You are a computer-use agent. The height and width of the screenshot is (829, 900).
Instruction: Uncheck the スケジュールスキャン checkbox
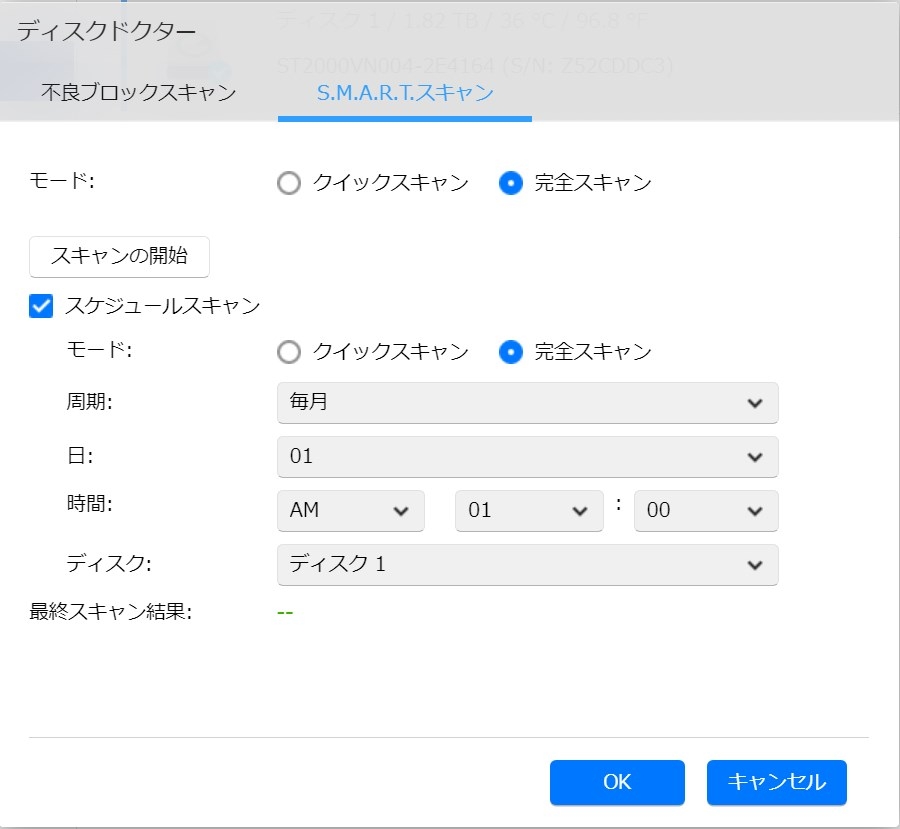42,306
